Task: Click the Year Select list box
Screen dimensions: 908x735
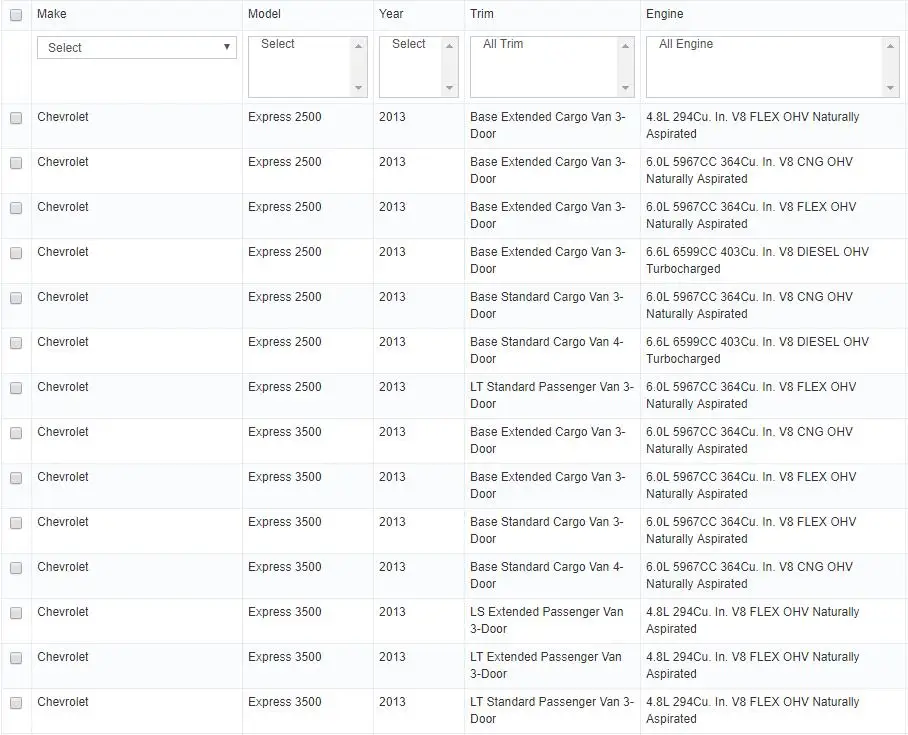Action: (x=419, y=67)
